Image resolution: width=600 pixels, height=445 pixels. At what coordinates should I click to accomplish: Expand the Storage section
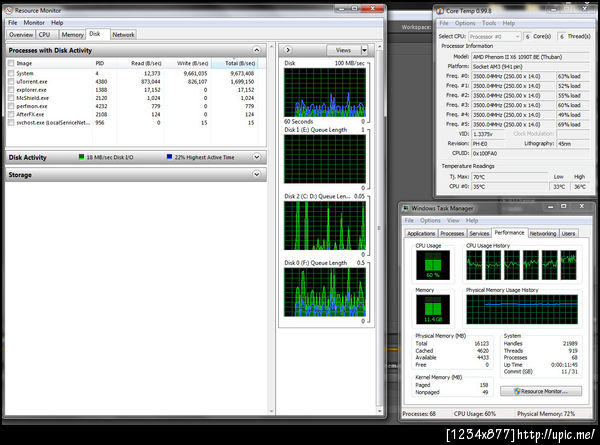258,174
